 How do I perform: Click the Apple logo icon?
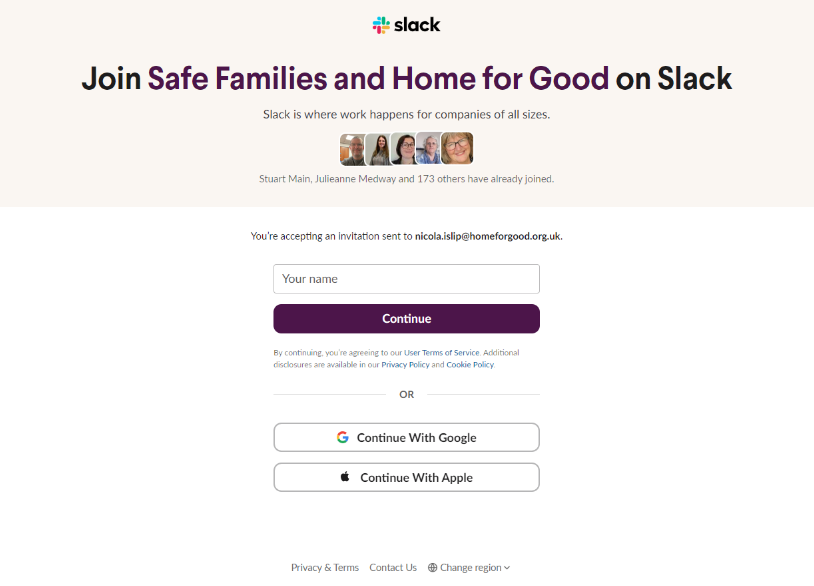(346, 477)
